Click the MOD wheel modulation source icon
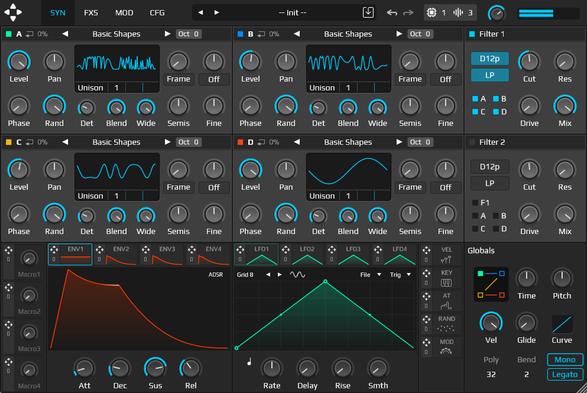Viewport: 587px width, 393px height. tap(446, 351)
